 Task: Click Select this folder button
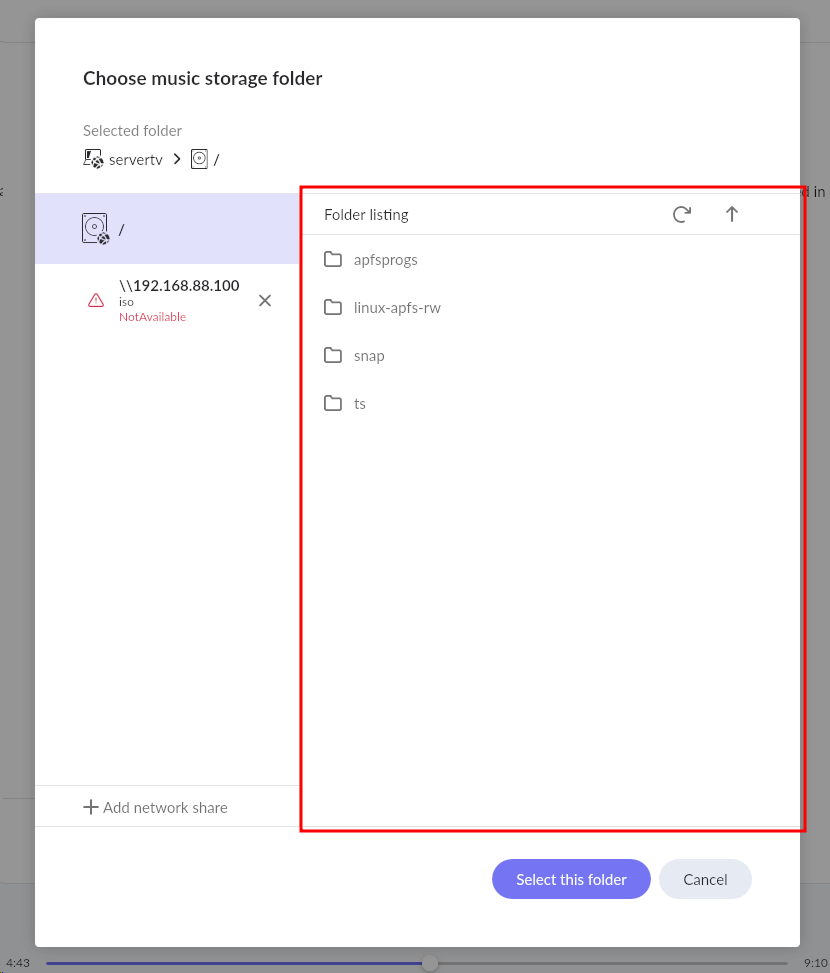571,879
